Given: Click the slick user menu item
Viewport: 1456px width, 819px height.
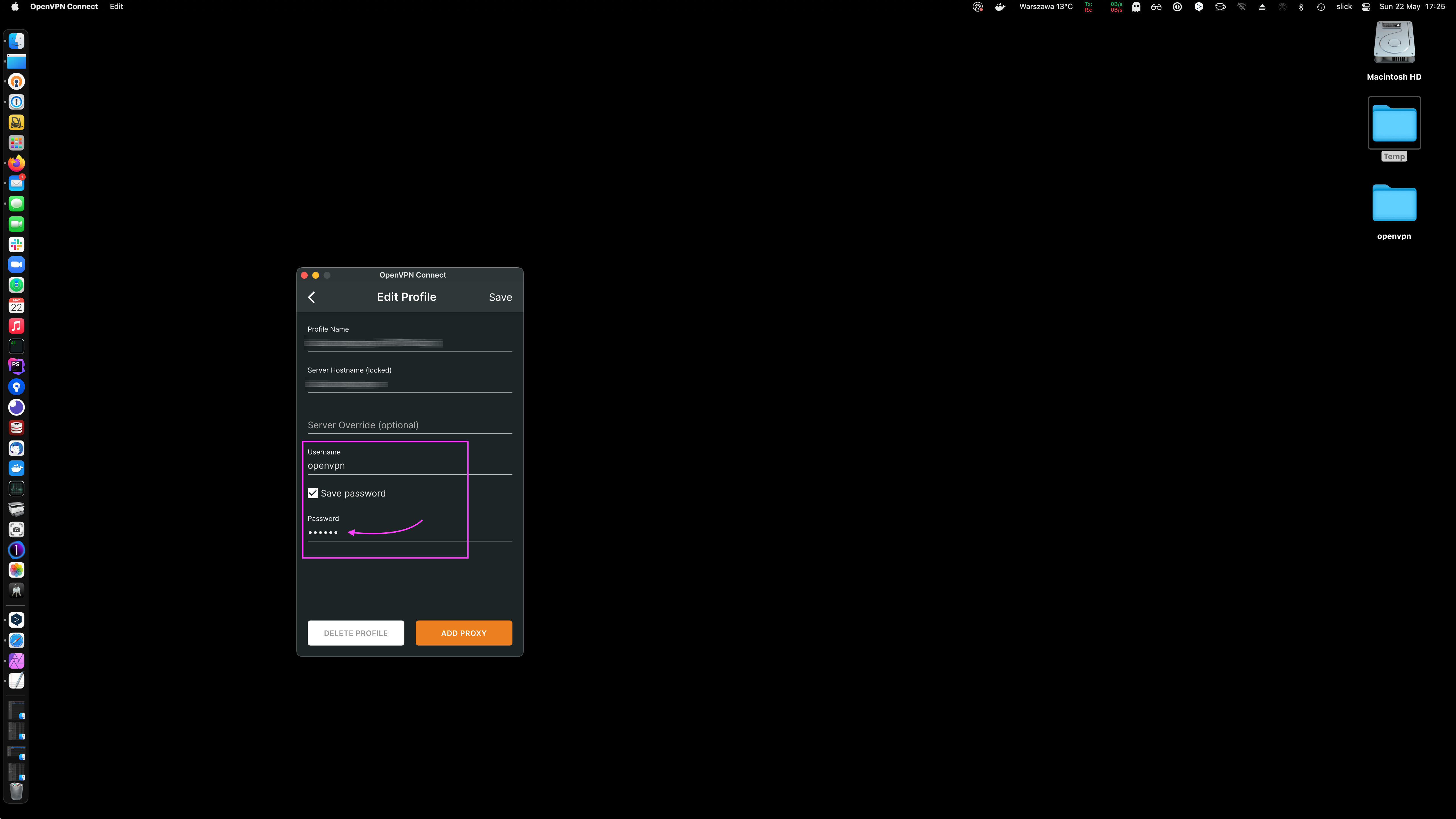Looking at the screenshot, I should (1344, 7).
